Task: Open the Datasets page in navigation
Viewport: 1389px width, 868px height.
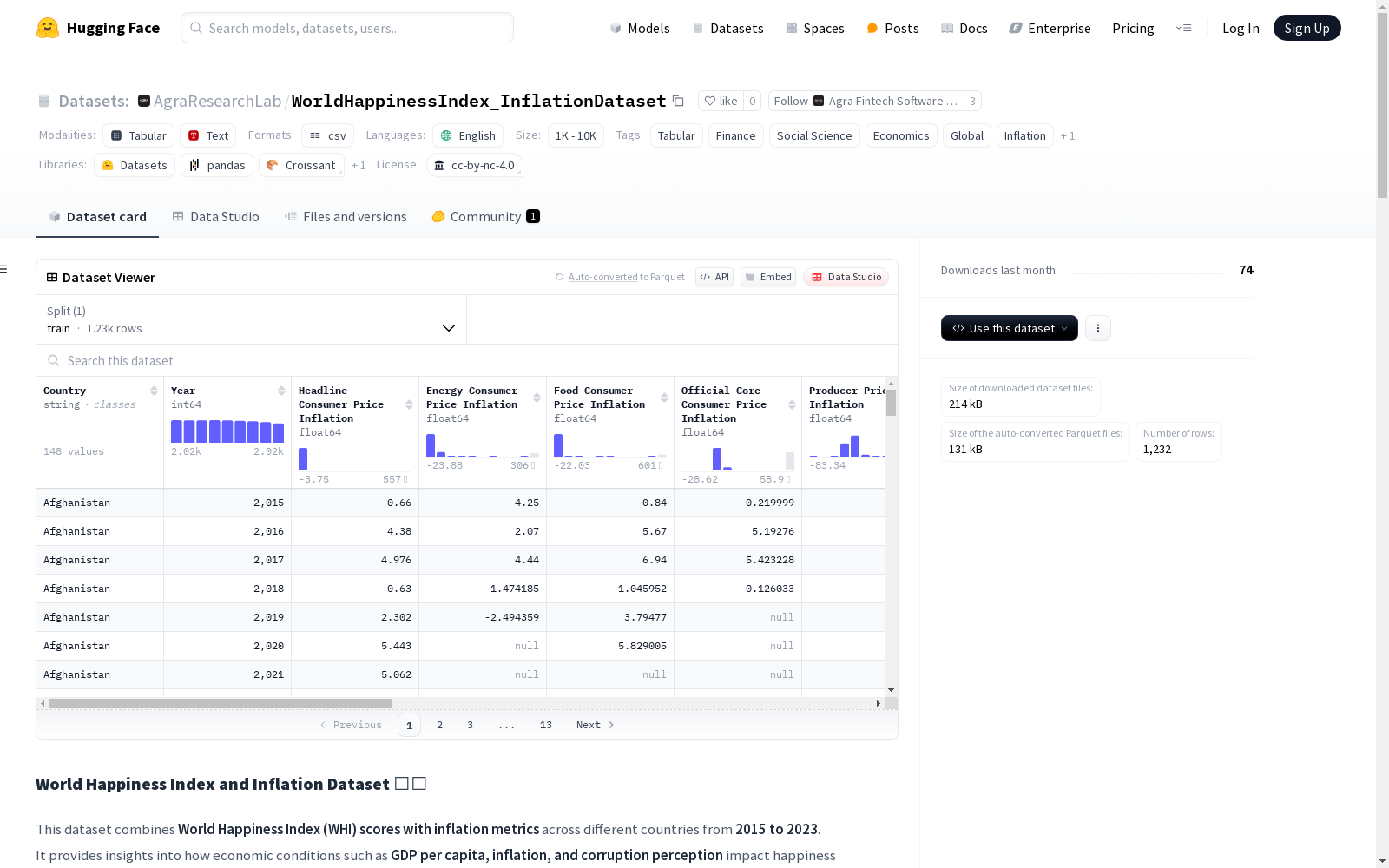Action: pos(727,28)
